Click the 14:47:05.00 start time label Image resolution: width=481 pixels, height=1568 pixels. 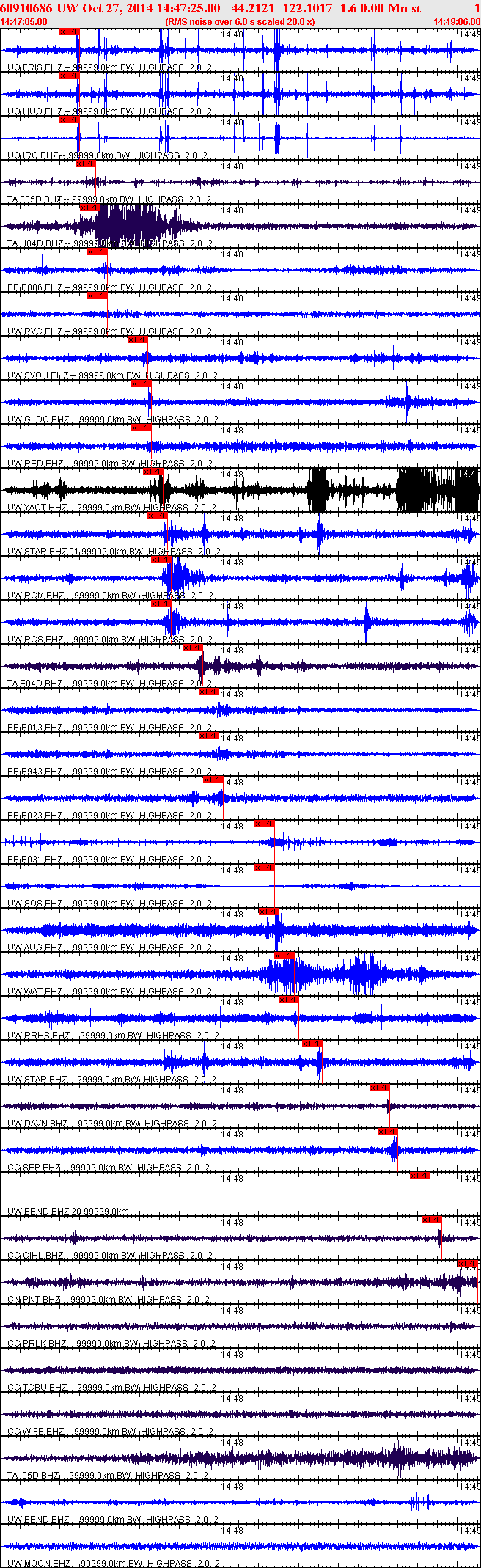tap(23, 21)
